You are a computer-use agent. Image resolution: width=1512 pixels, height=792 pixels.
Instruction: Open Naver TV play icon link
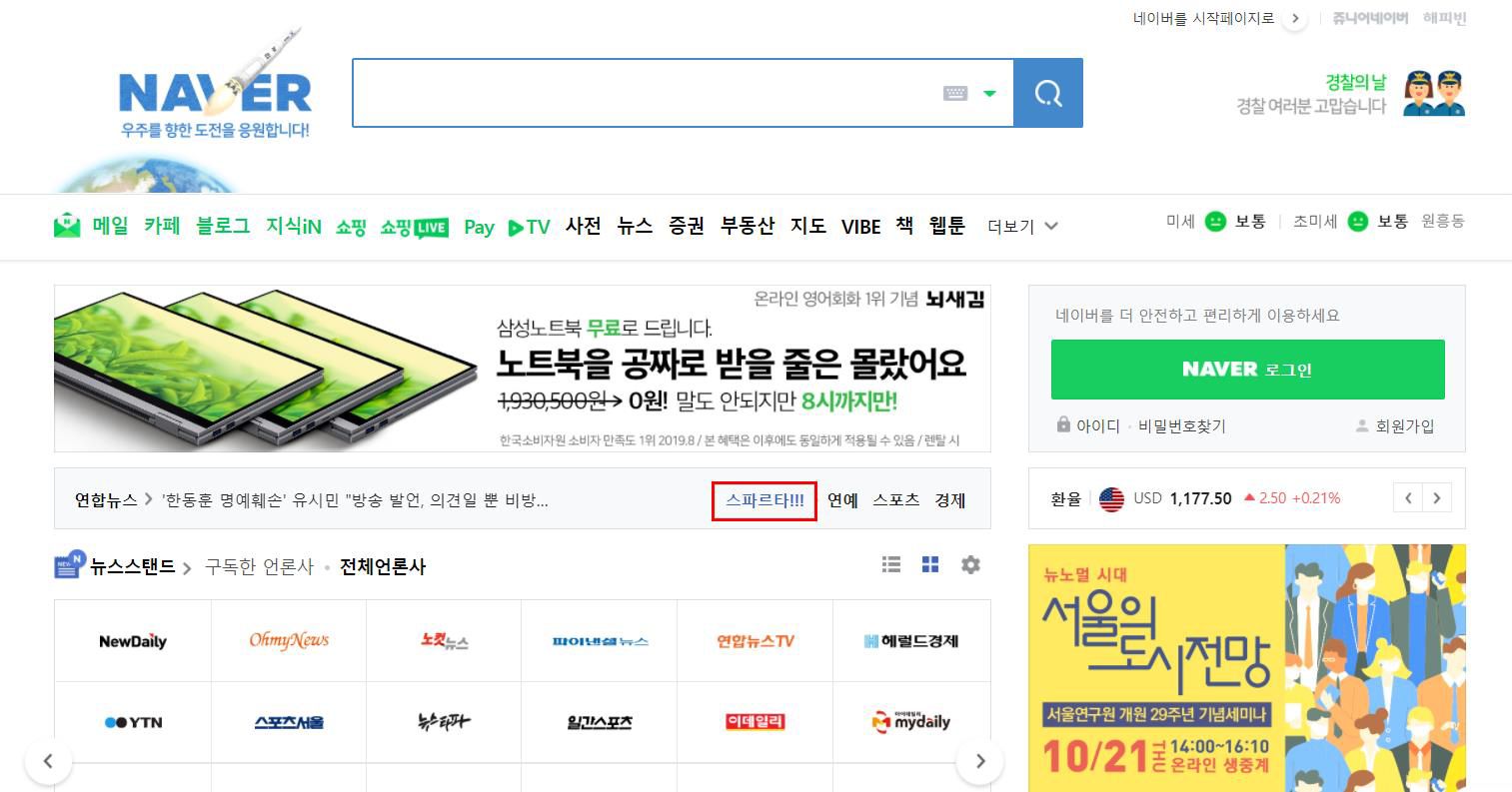(x=530, y=227)
